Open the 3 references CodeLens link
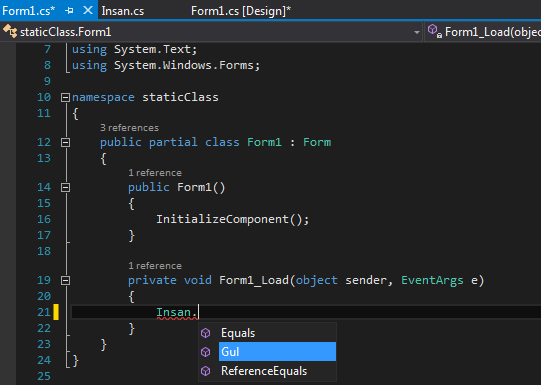This screenshot has width=541, height=385. click(129, 128)
